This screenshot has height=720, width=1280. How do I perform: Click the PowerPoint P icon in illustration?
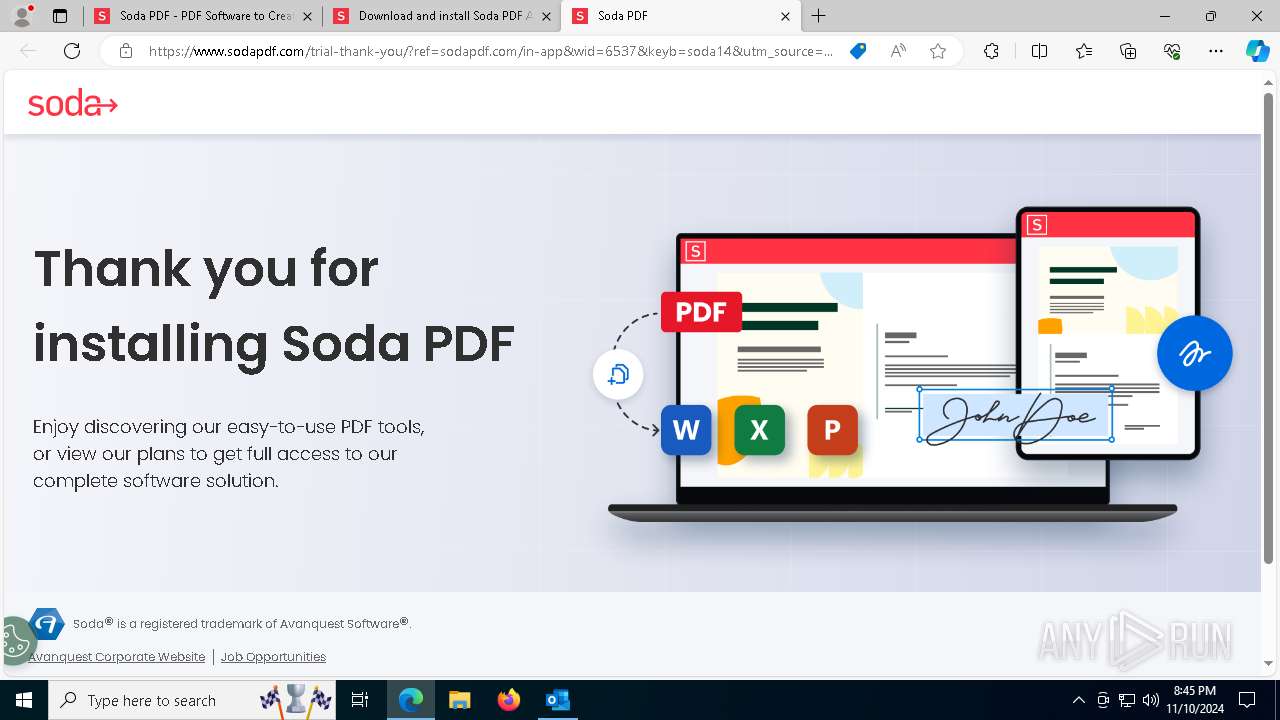[x=832, y=430]
